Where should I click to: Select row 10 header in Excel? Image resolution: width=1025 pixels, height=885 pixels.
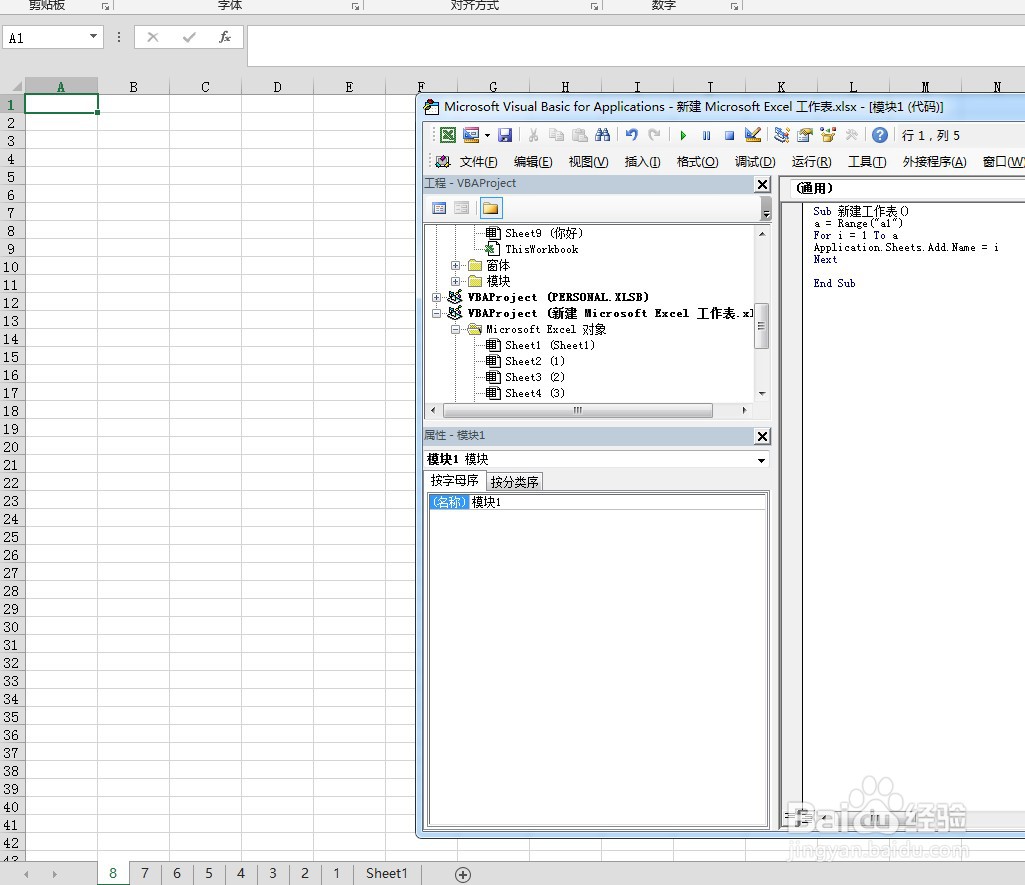pyautogui.click(x=11, y=267)
